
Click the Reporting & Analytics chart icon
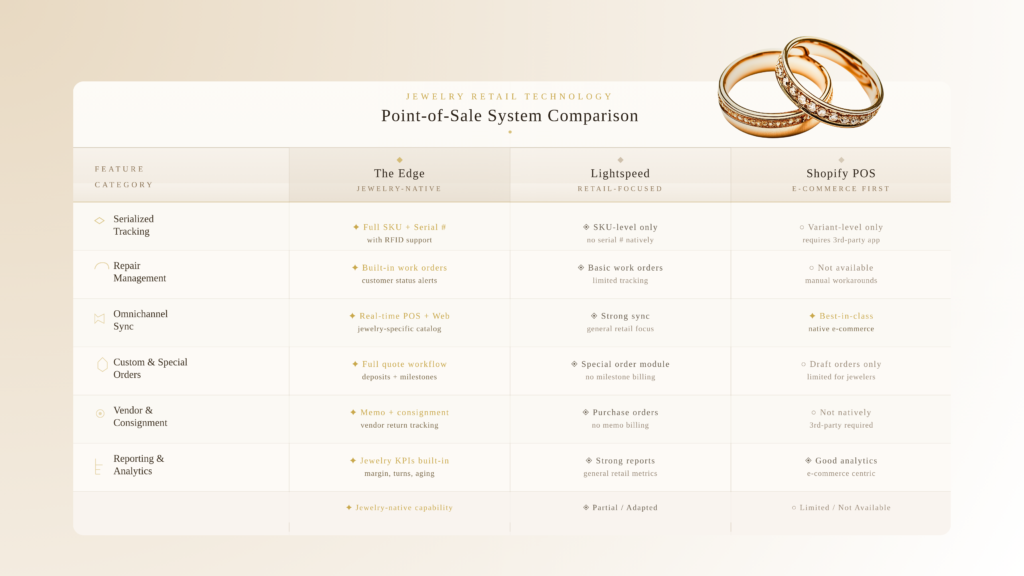tap(98, 466)
